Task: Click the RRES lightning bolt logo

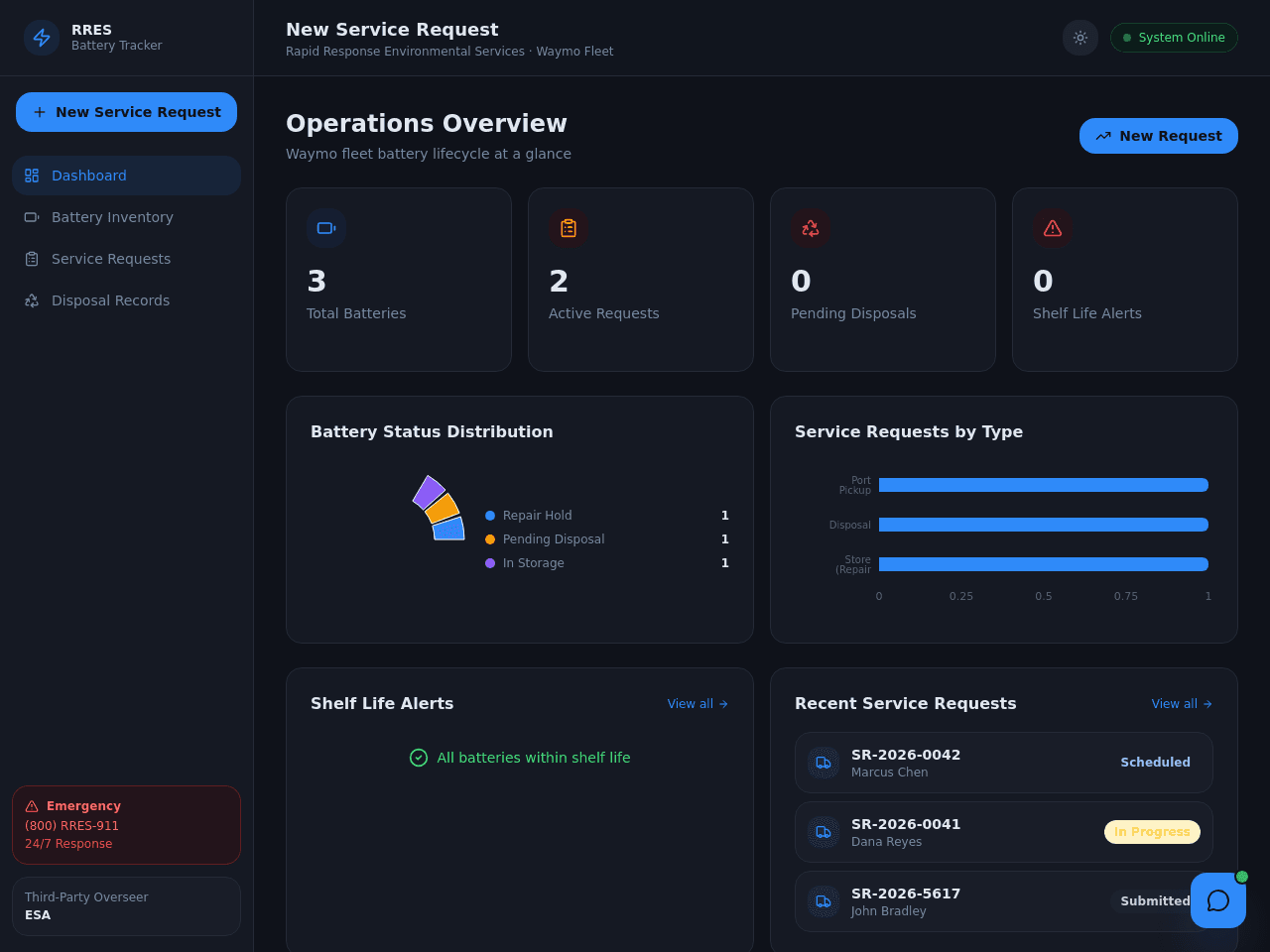Action: (x=42, y=38)
